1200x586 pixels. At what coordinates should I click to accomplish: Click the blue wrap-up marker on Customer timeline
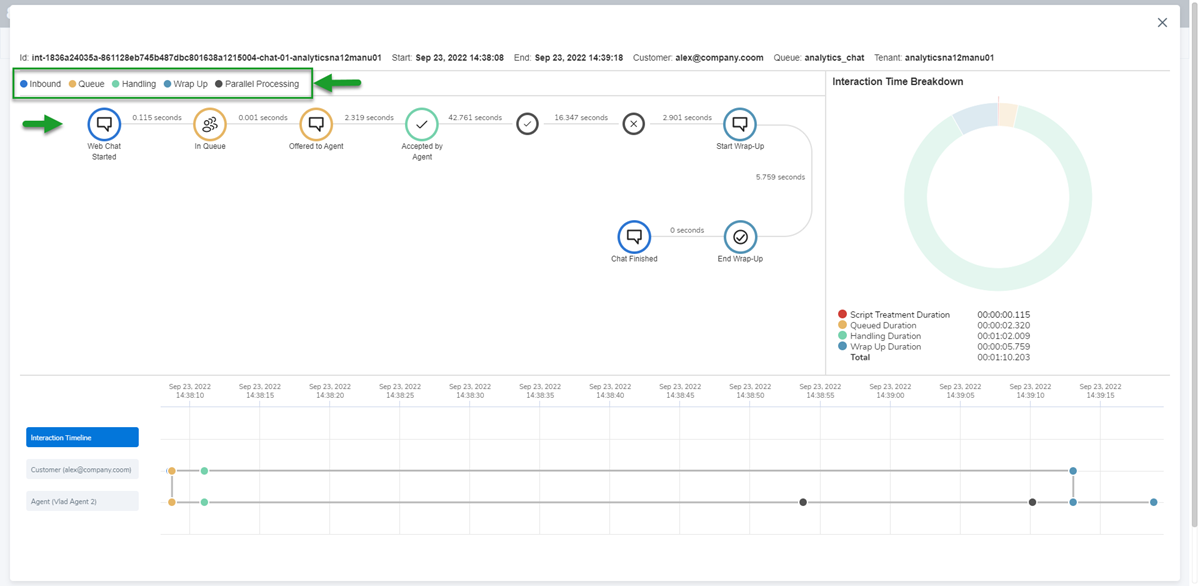click(1073, 470)
